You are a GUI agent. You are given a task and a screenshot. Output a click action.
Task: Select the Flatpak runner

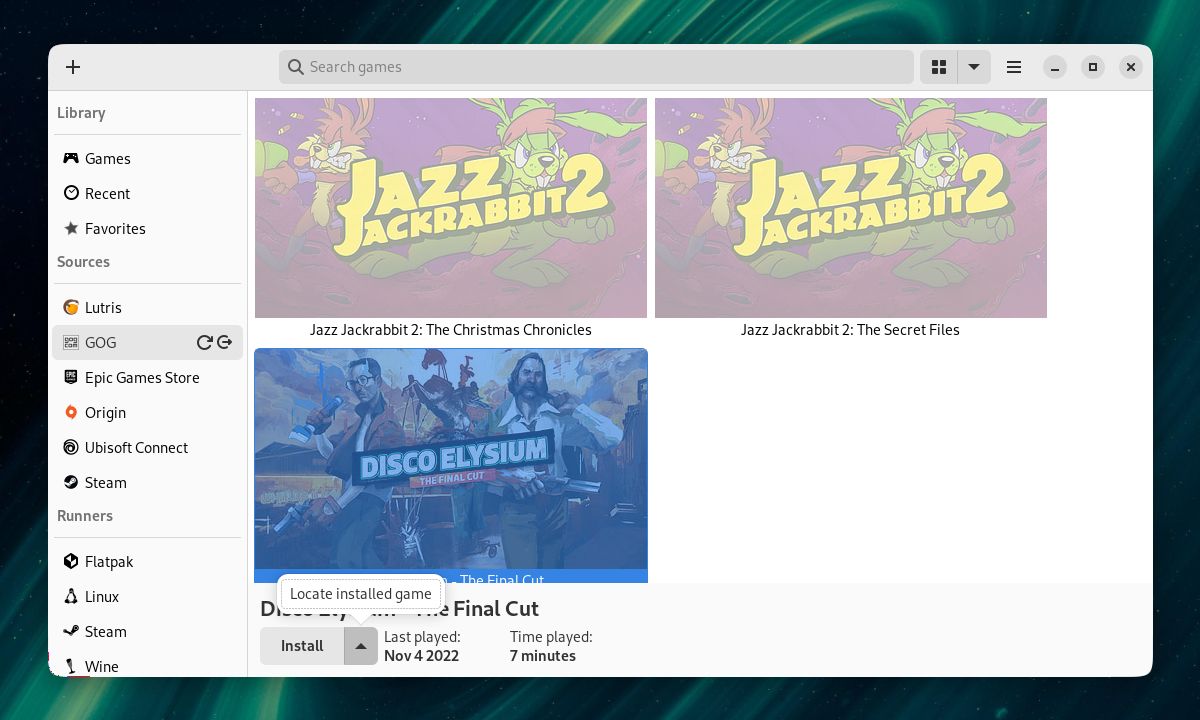108,561
